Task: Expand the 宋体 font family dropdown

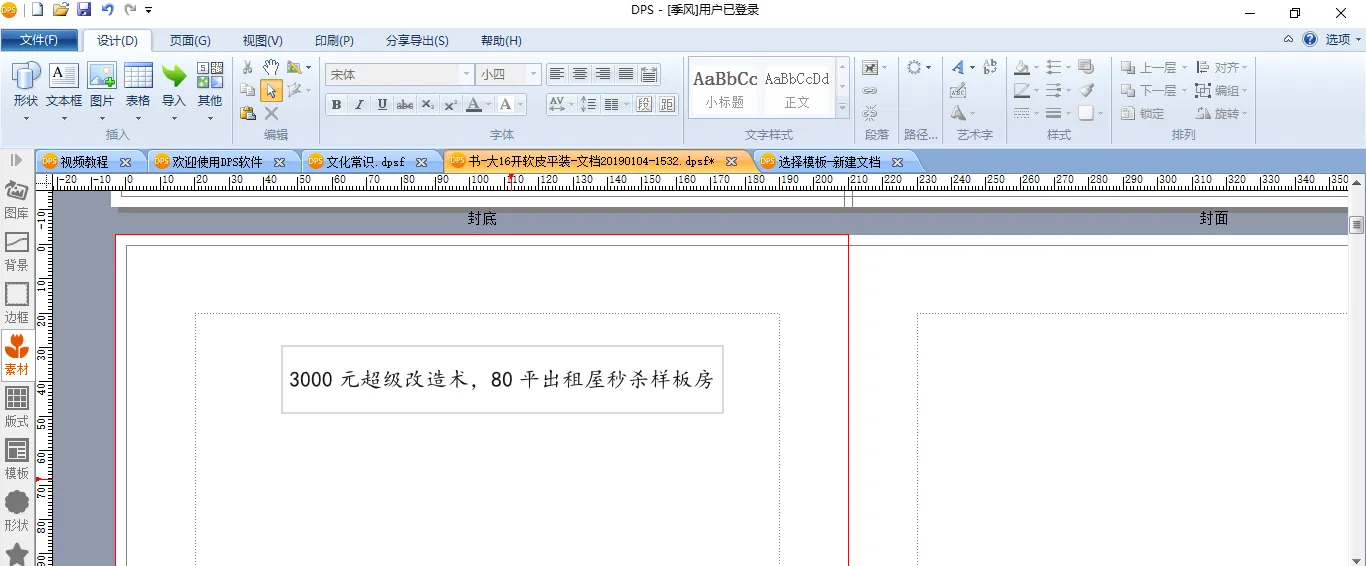Action: point(466,75)
